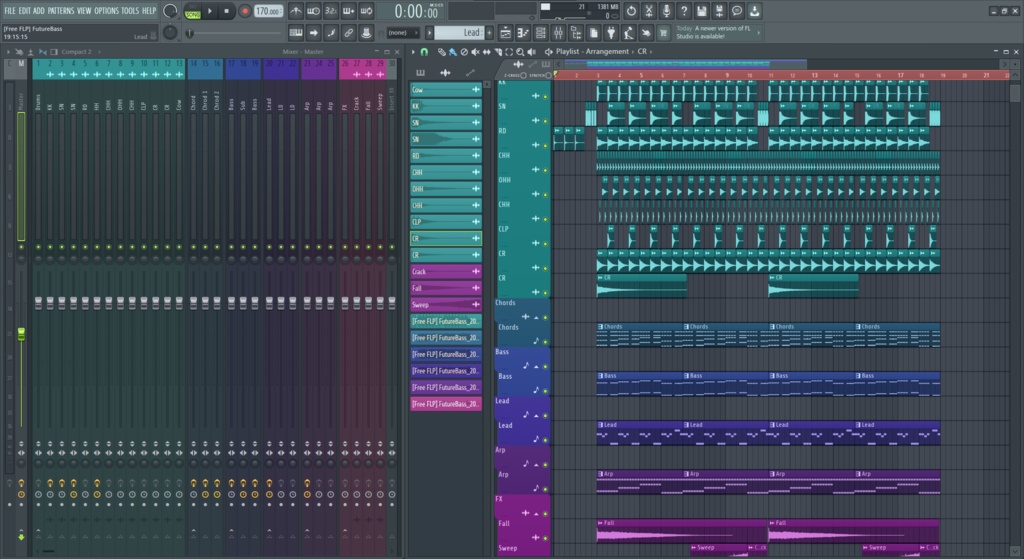This screenshot has height=559, width=1024.
Task: Open the PATTERNS menu
Action: coord(61,10)
